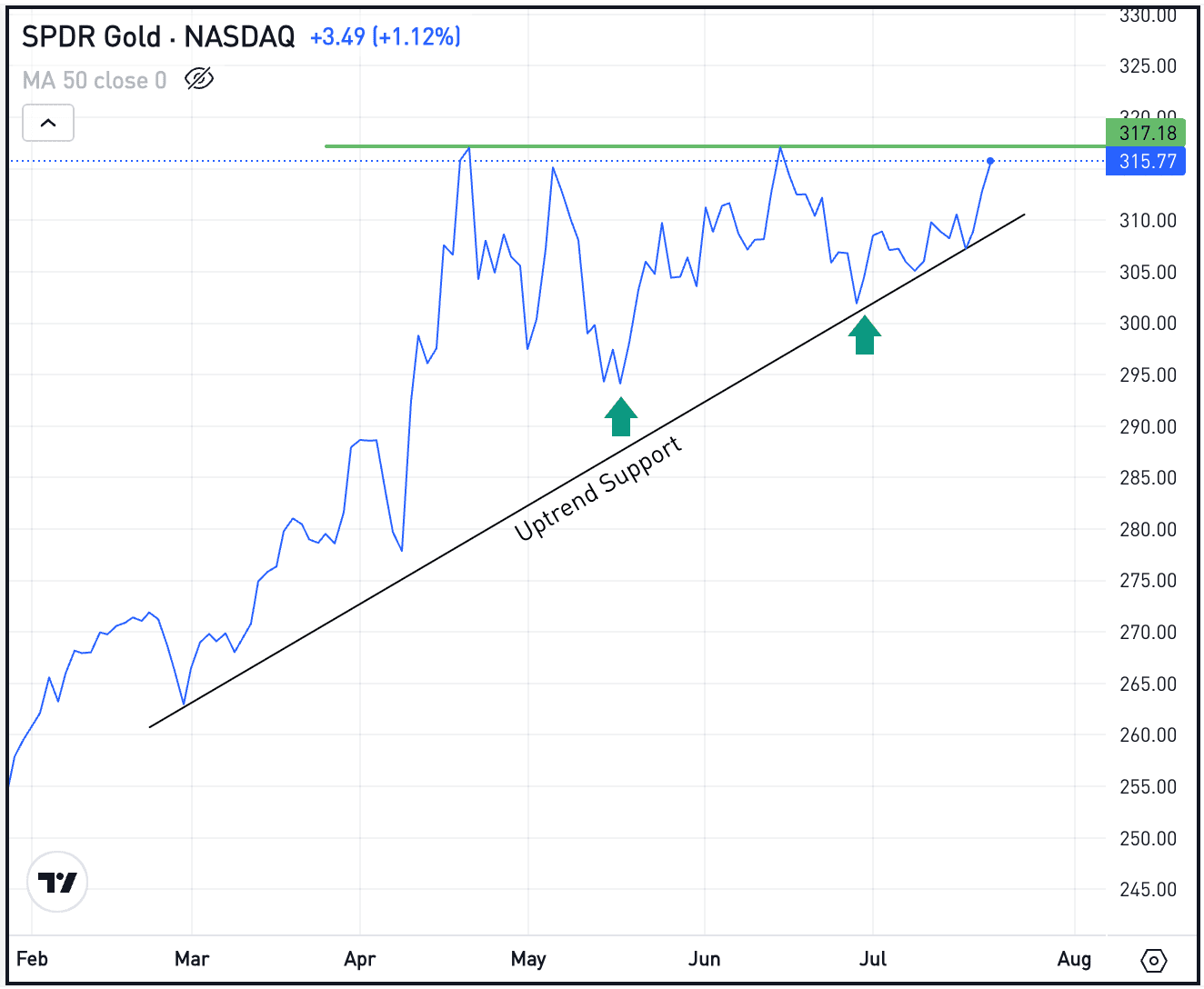The height and width of the screenshot is (989, 1204).
Task: Click the Aug label on the time axis
Action: tap(1075, 959)
